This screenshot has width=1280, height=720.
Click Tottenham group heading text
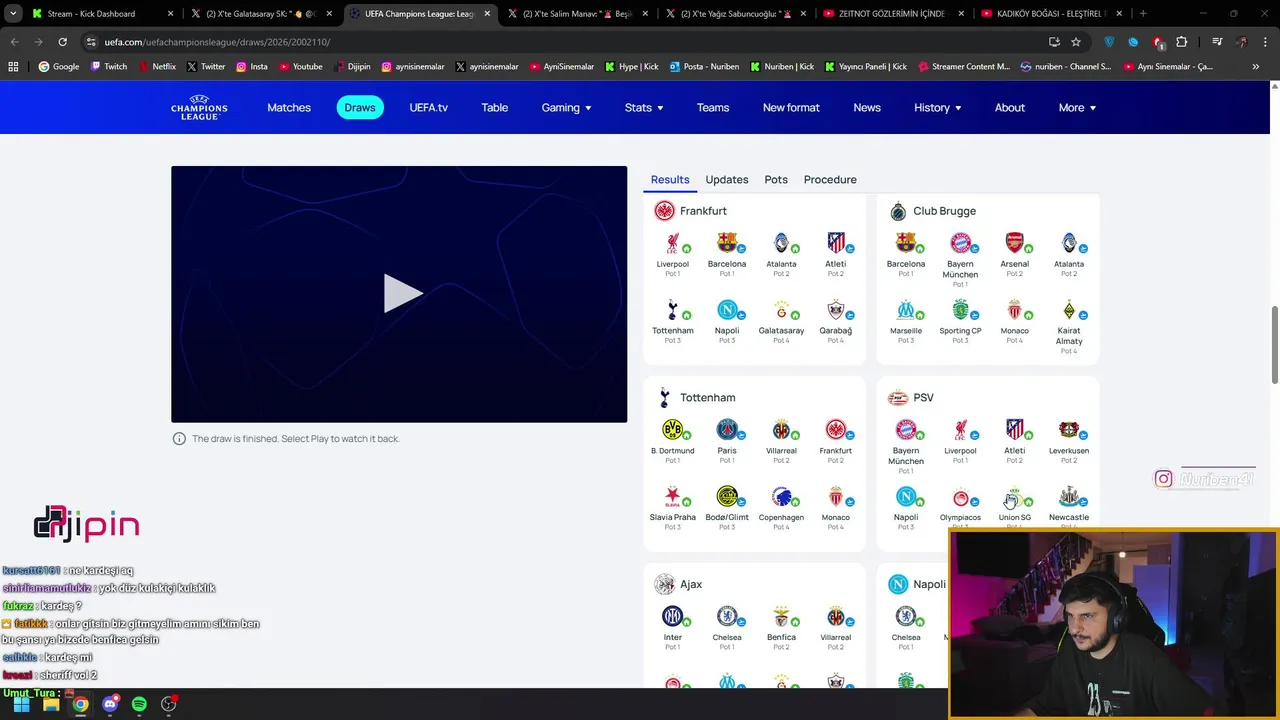point(708,398)
